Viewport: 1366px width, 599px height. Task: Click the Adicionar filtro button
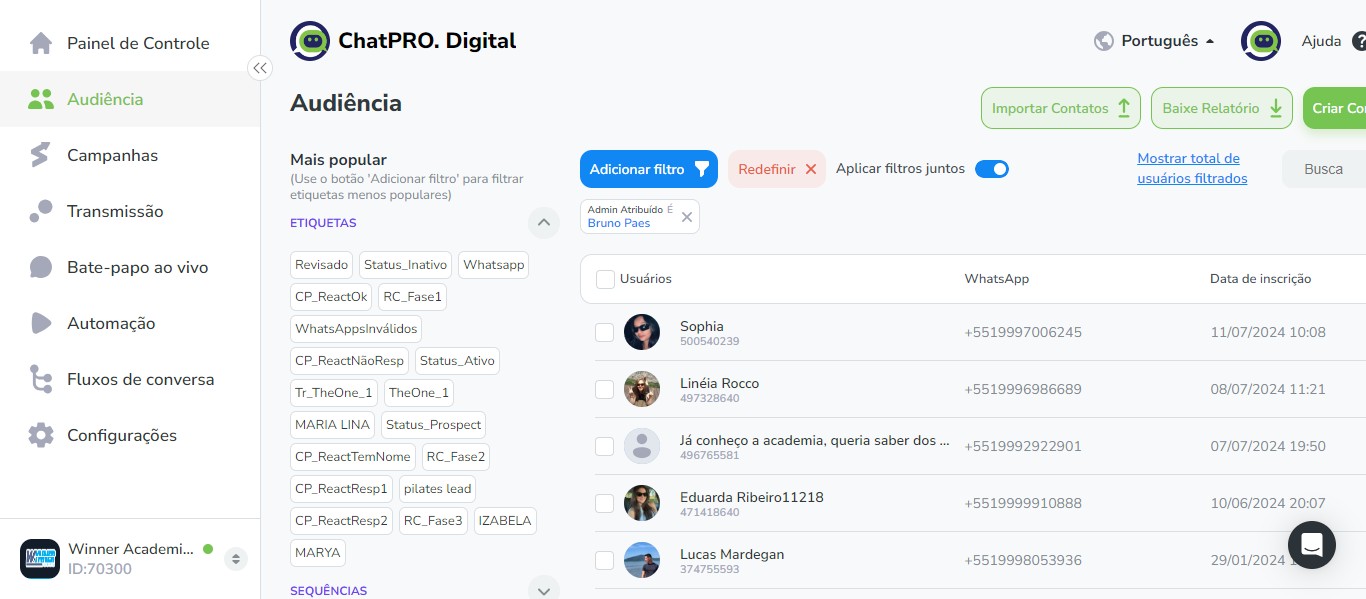pyautogui.click(x=649, y=169)
